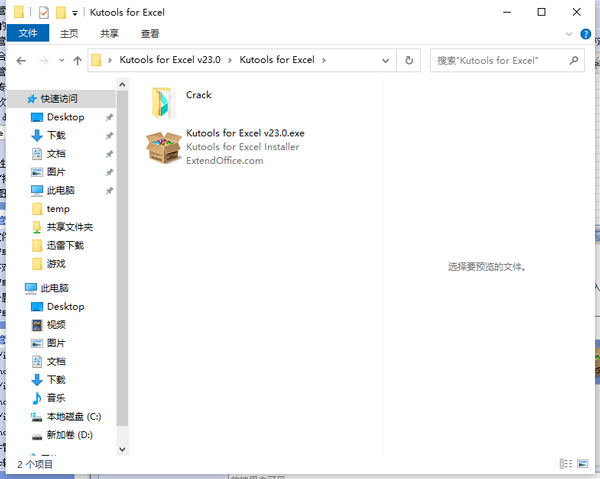600x479 pixels.
Task: Click the pin icon beside 文档 in quick access
Action: pyautogui.click(x=109, y=154)
